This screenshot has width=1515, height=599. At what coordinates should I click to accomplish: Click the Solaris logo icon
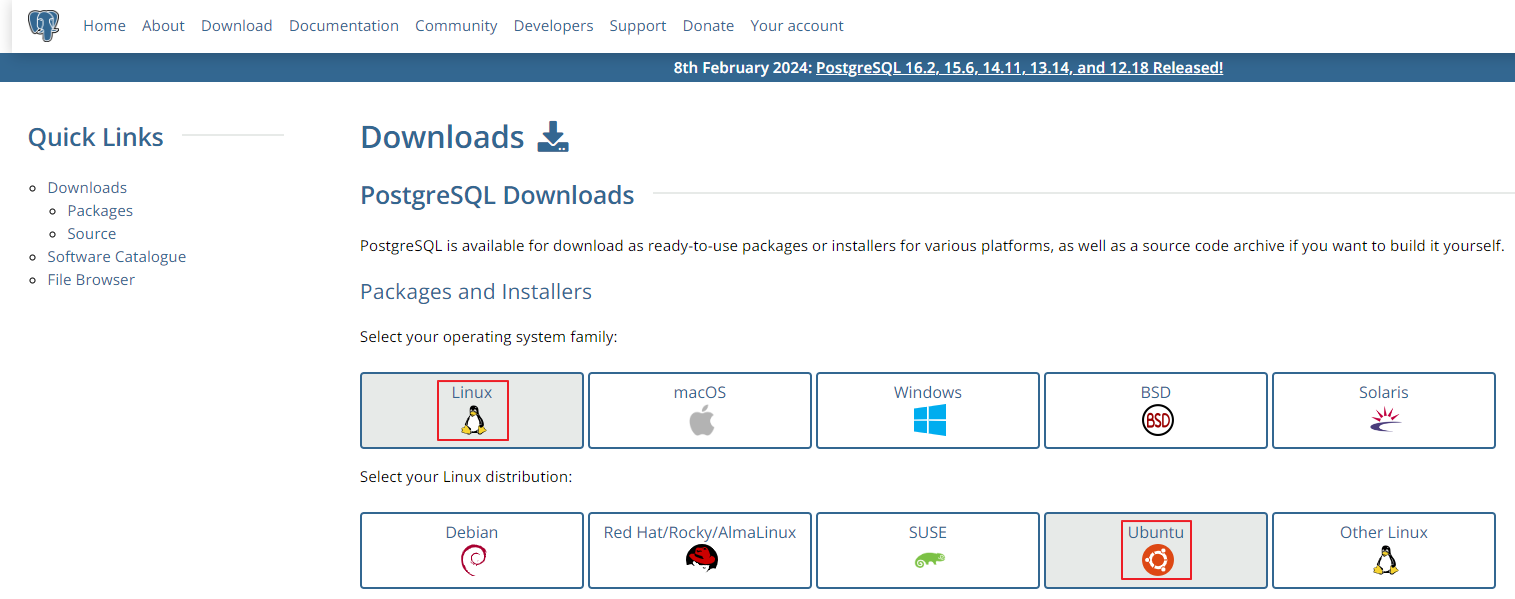coord(1385,420)
